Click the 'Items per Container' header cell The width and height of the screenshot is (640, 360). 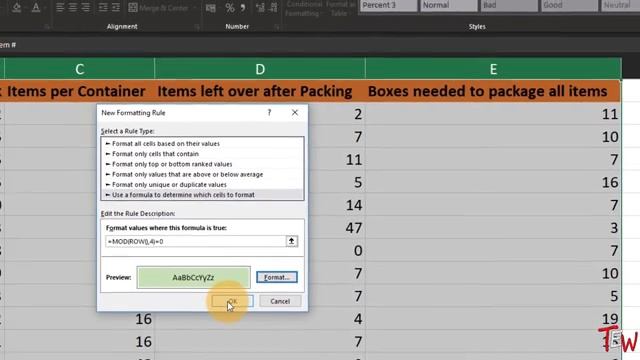point(80,91)
